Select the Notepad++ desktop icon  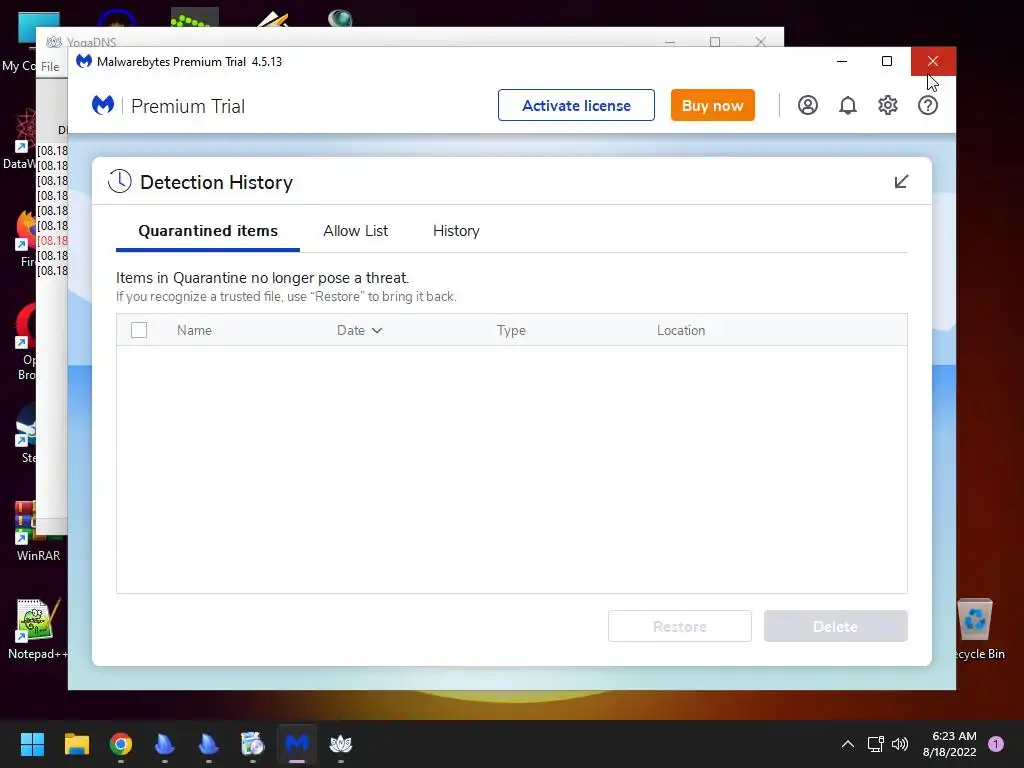pyautogui.click(x=36, y=629)
